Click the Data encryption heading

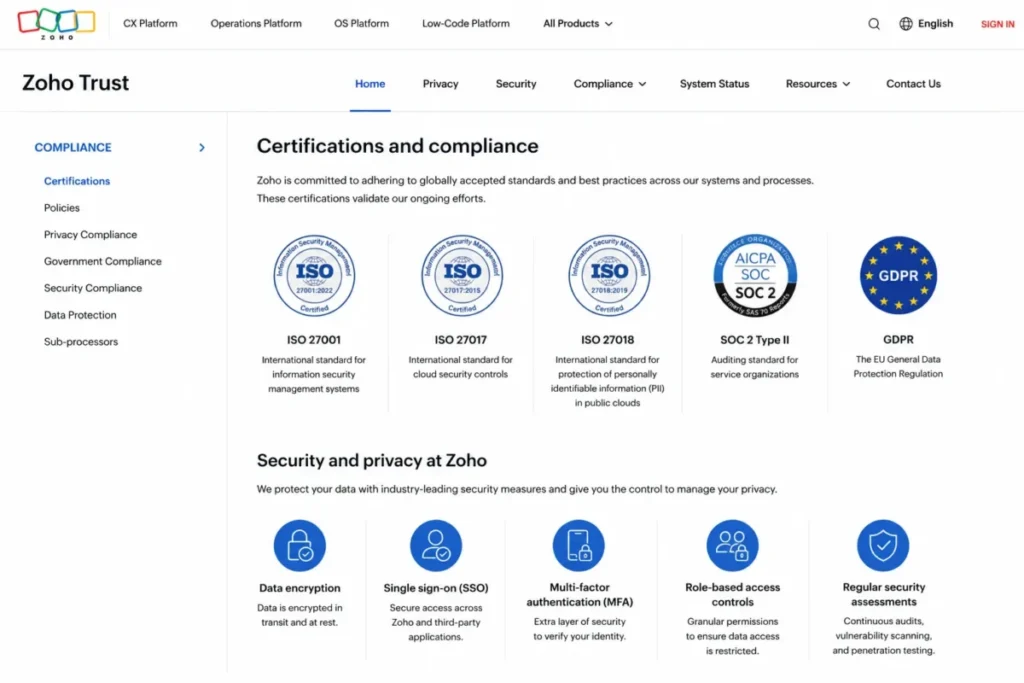click(x=300, y=588)
